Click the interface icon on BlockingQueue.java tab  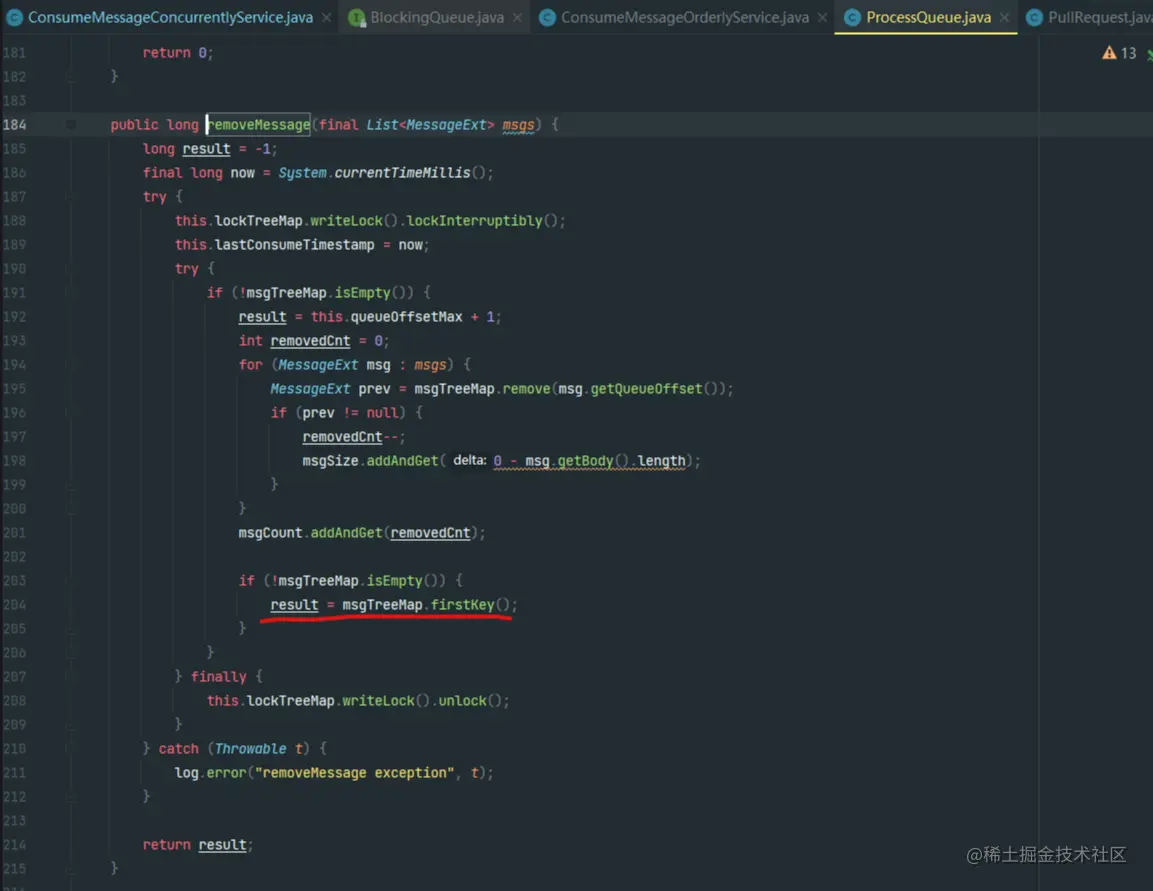point(357,18)
